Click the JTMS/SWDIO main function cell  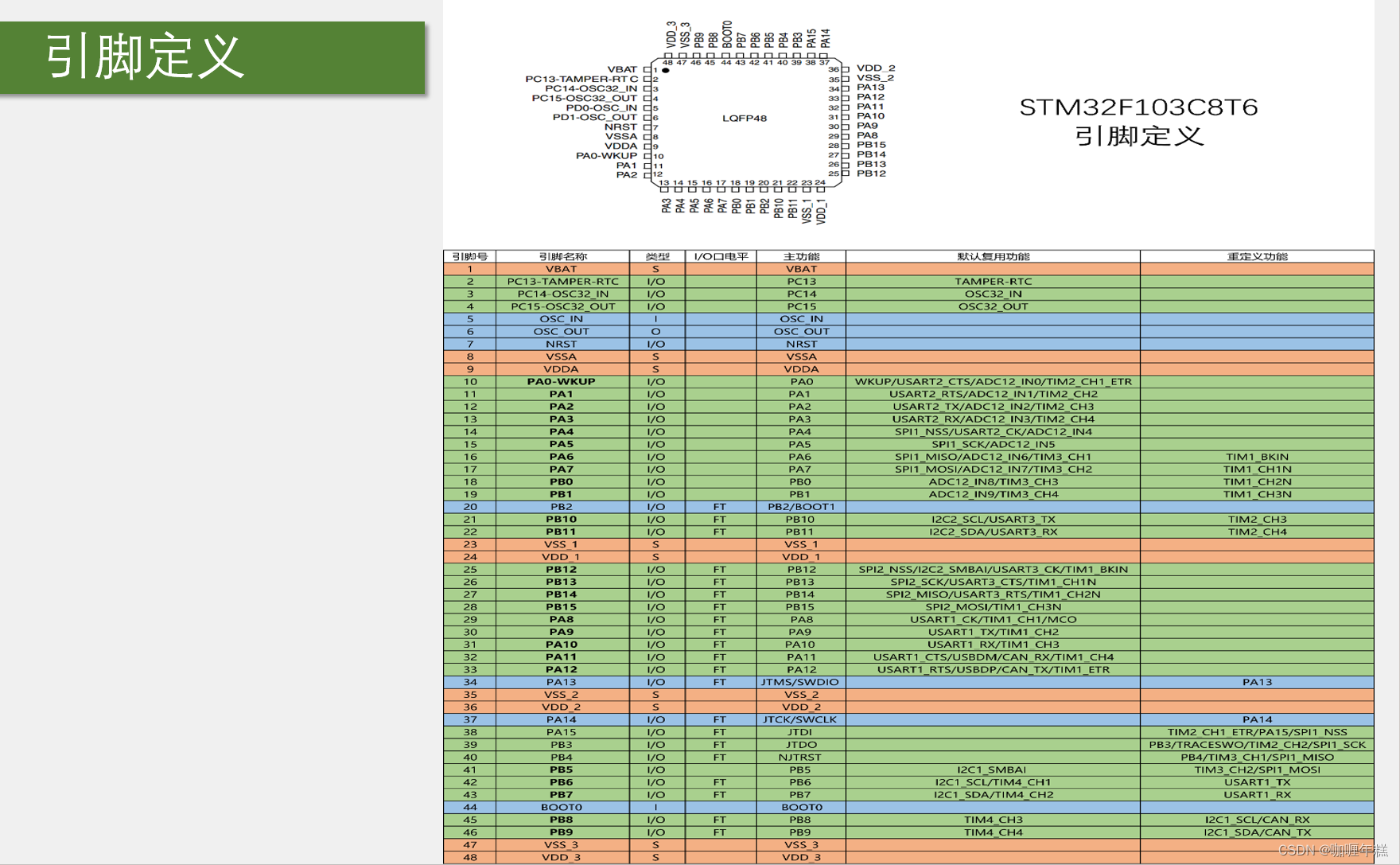click(x=801, y=682)
